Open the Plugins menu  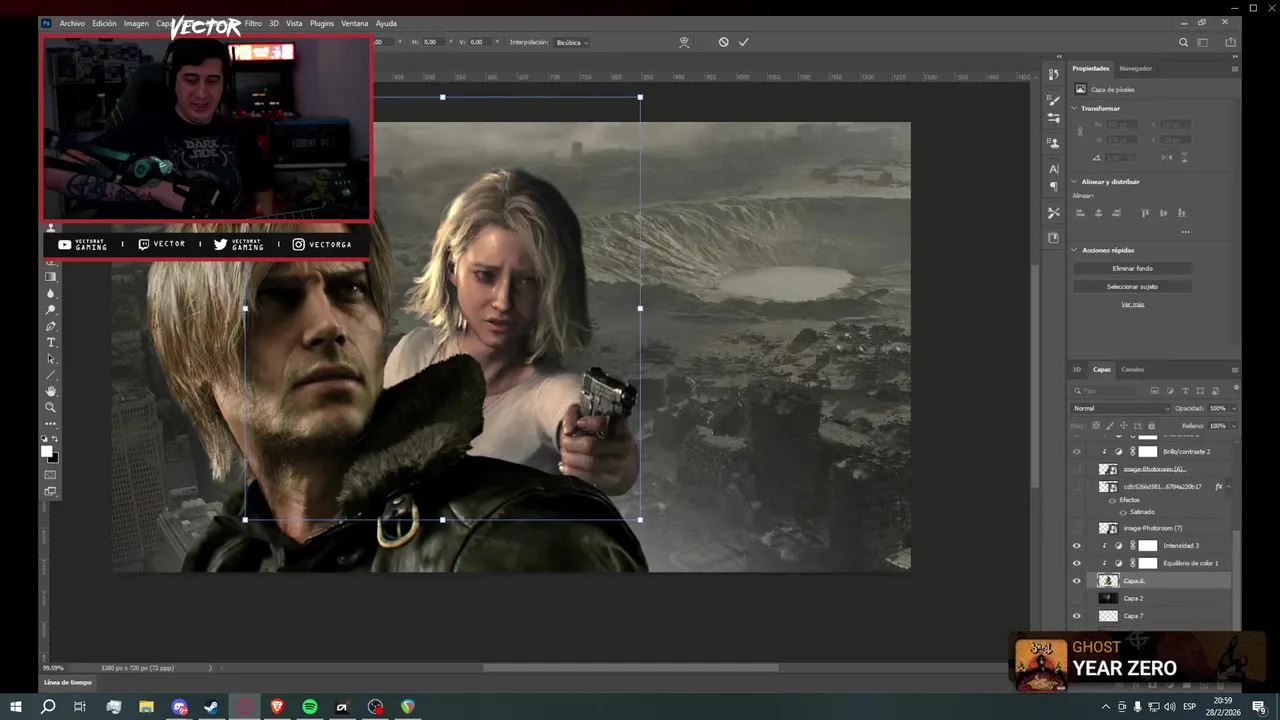322,23
